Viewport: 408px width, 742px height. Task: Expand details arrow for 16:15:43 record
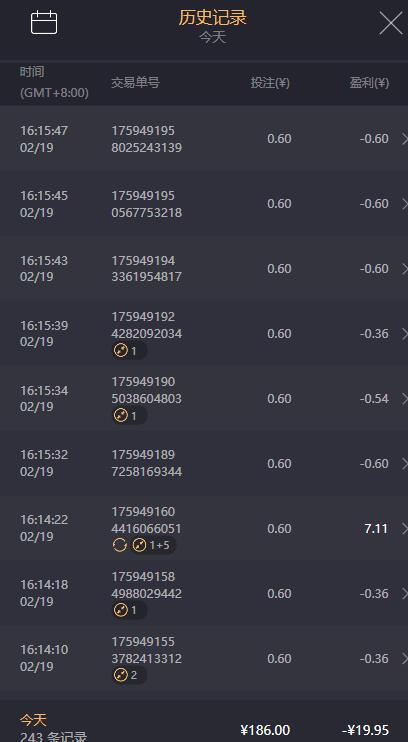[x=404, y=269]
